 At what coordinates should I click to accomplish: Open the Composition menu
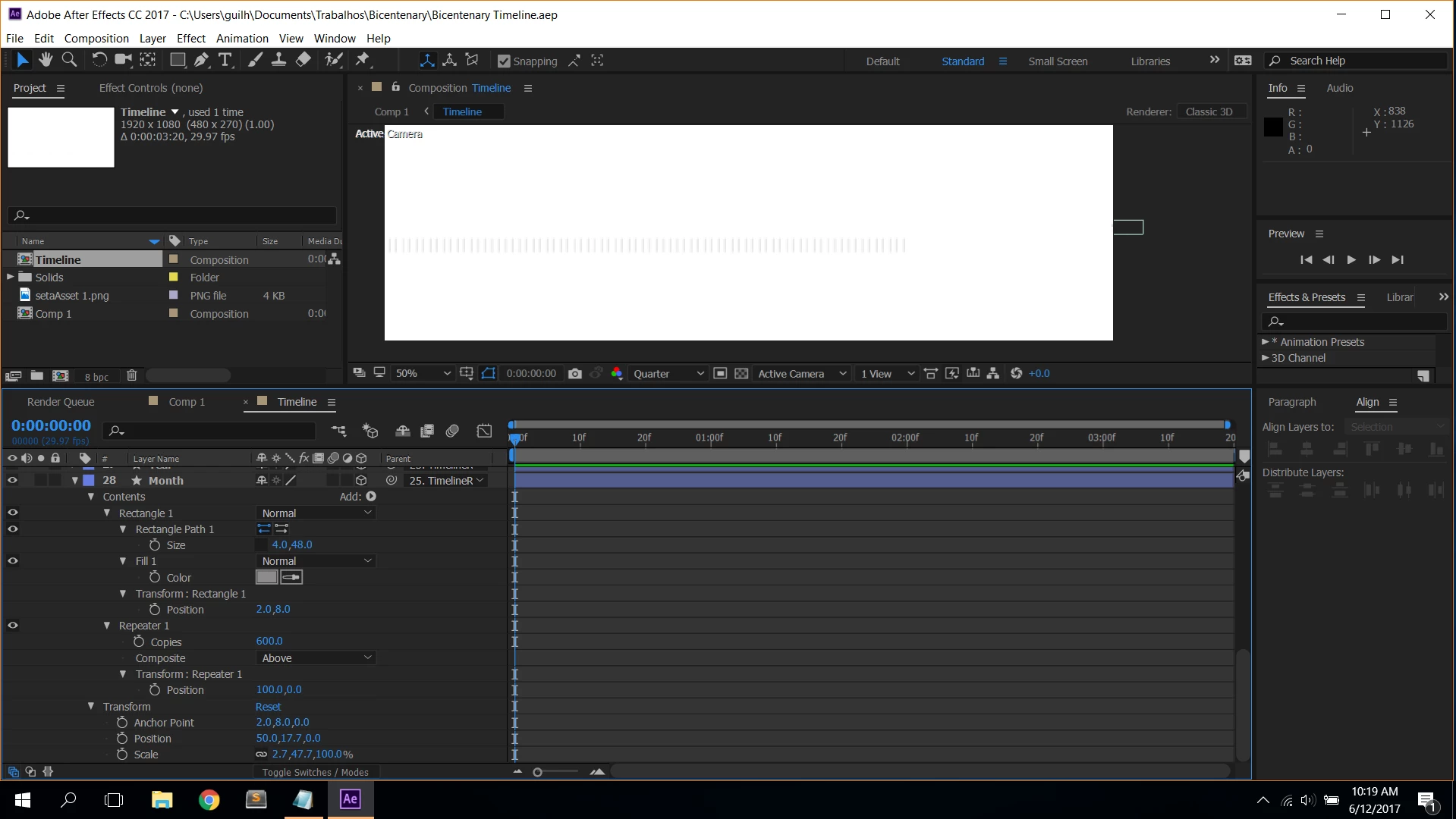point(96,38)
